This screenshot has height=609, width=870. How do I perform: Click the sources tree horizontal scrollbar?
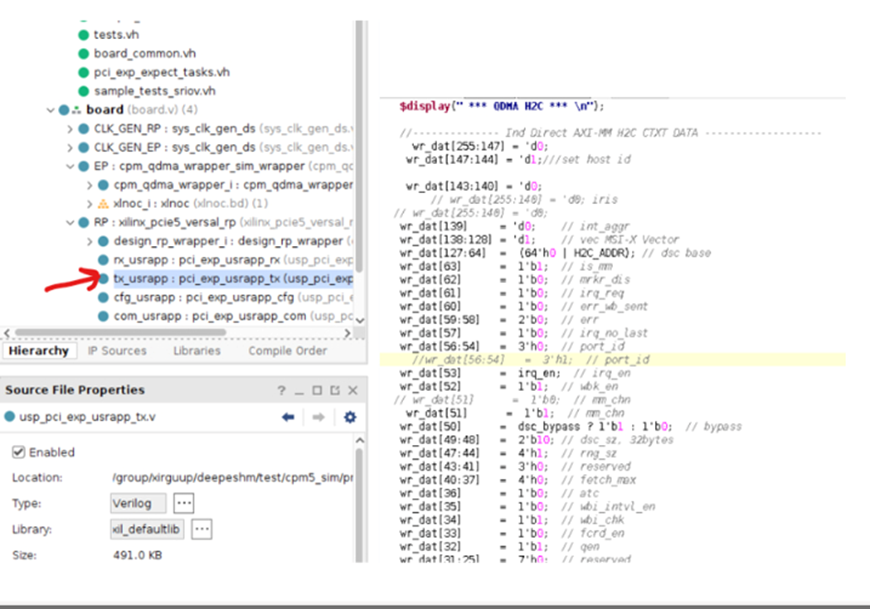point(120,333)
